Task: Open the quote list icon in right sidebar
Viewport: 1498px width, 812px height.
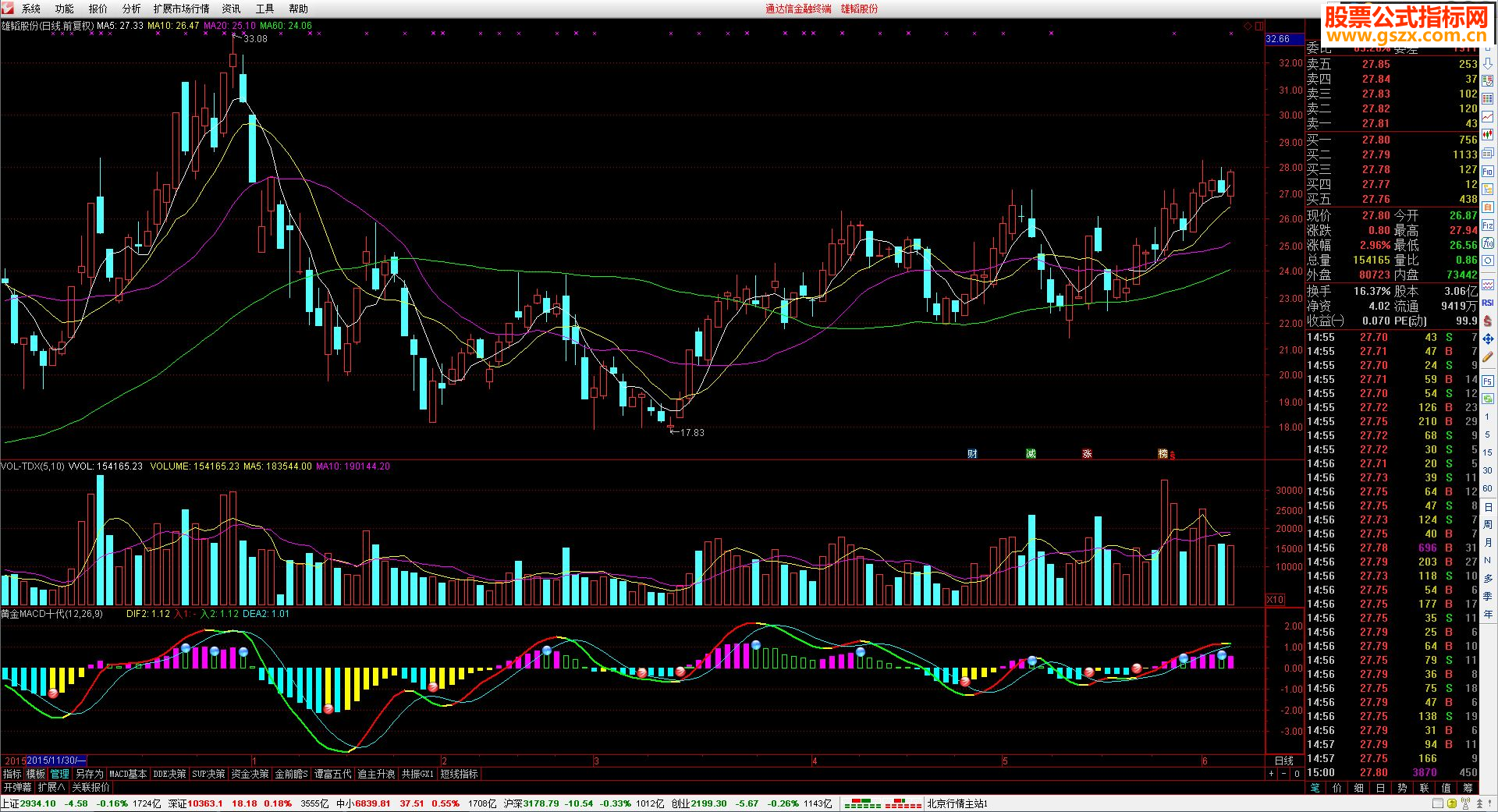Action: (1488, 80)
